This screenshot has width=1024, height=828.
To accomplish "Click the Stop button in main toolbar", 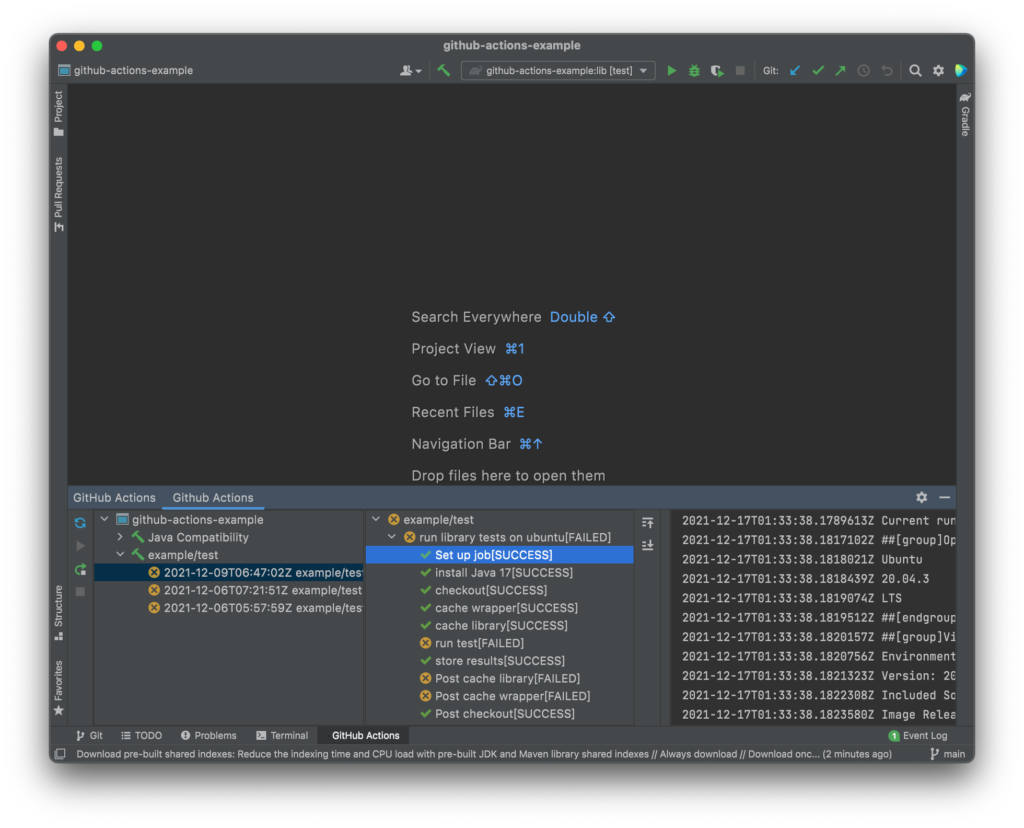I will (x=740, y=71).
